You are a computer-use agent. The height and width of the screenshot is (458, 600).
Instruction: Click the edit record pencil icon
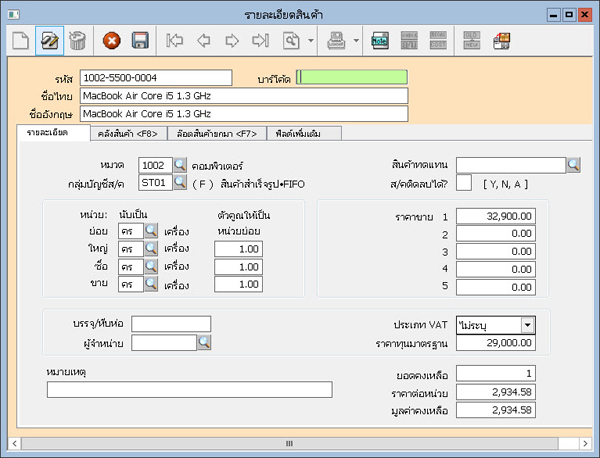(x=49, y=41)
